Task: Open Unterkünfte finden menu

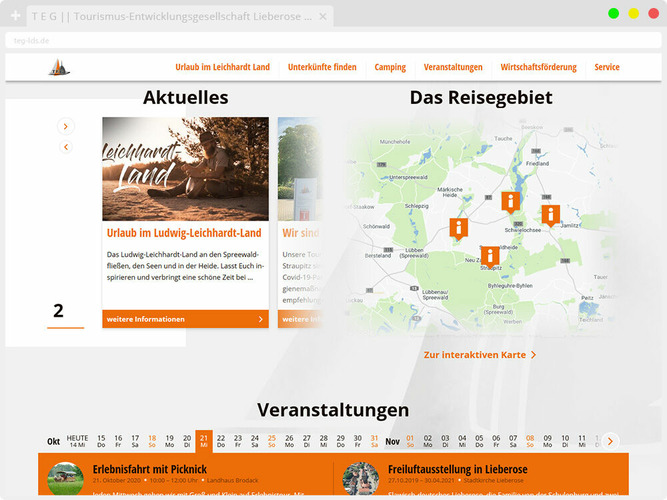Action: point(321,67)
